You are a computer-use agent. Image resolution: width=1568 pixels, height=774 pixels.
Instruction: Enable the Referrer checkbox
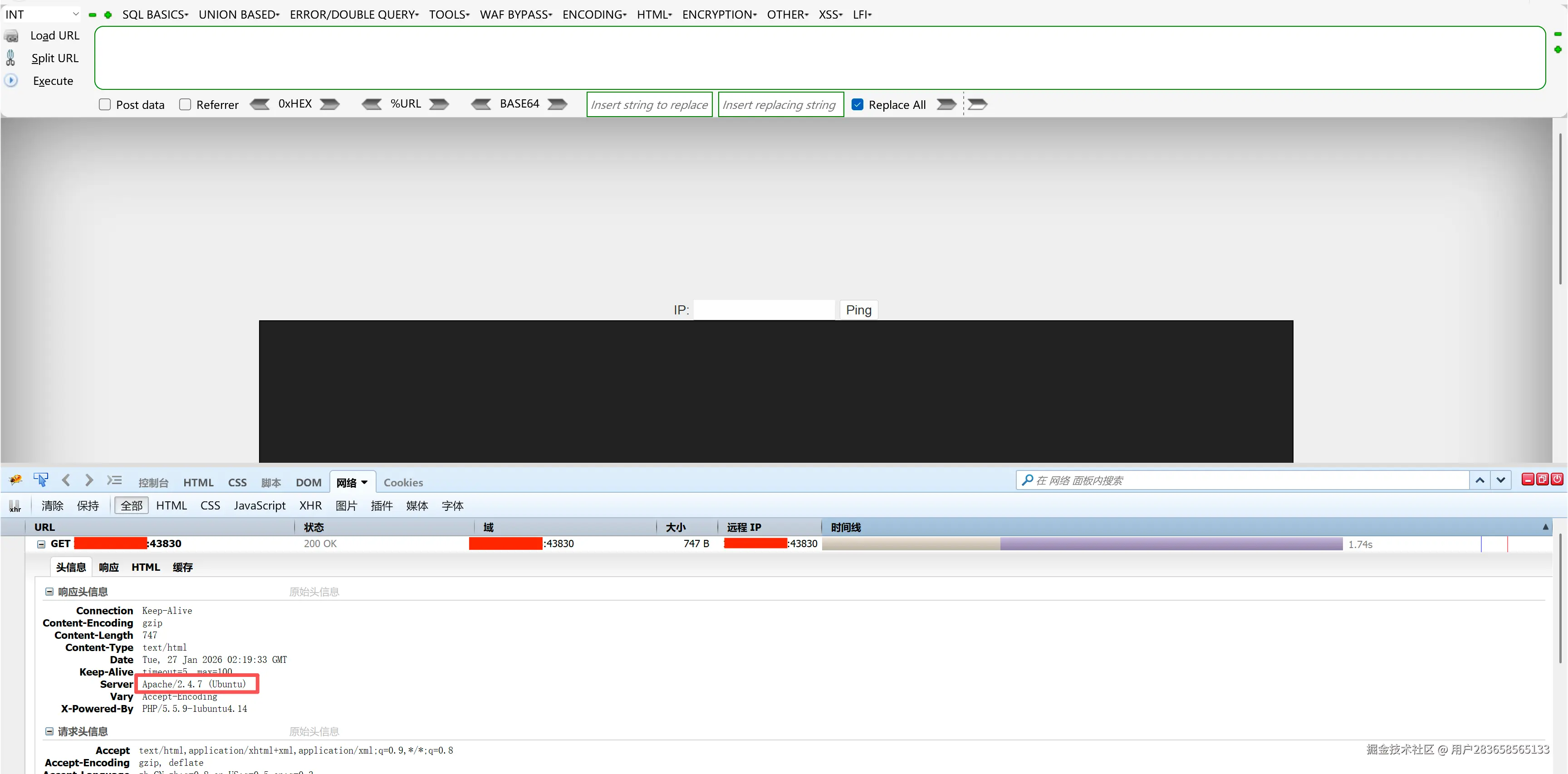[185, 105]
